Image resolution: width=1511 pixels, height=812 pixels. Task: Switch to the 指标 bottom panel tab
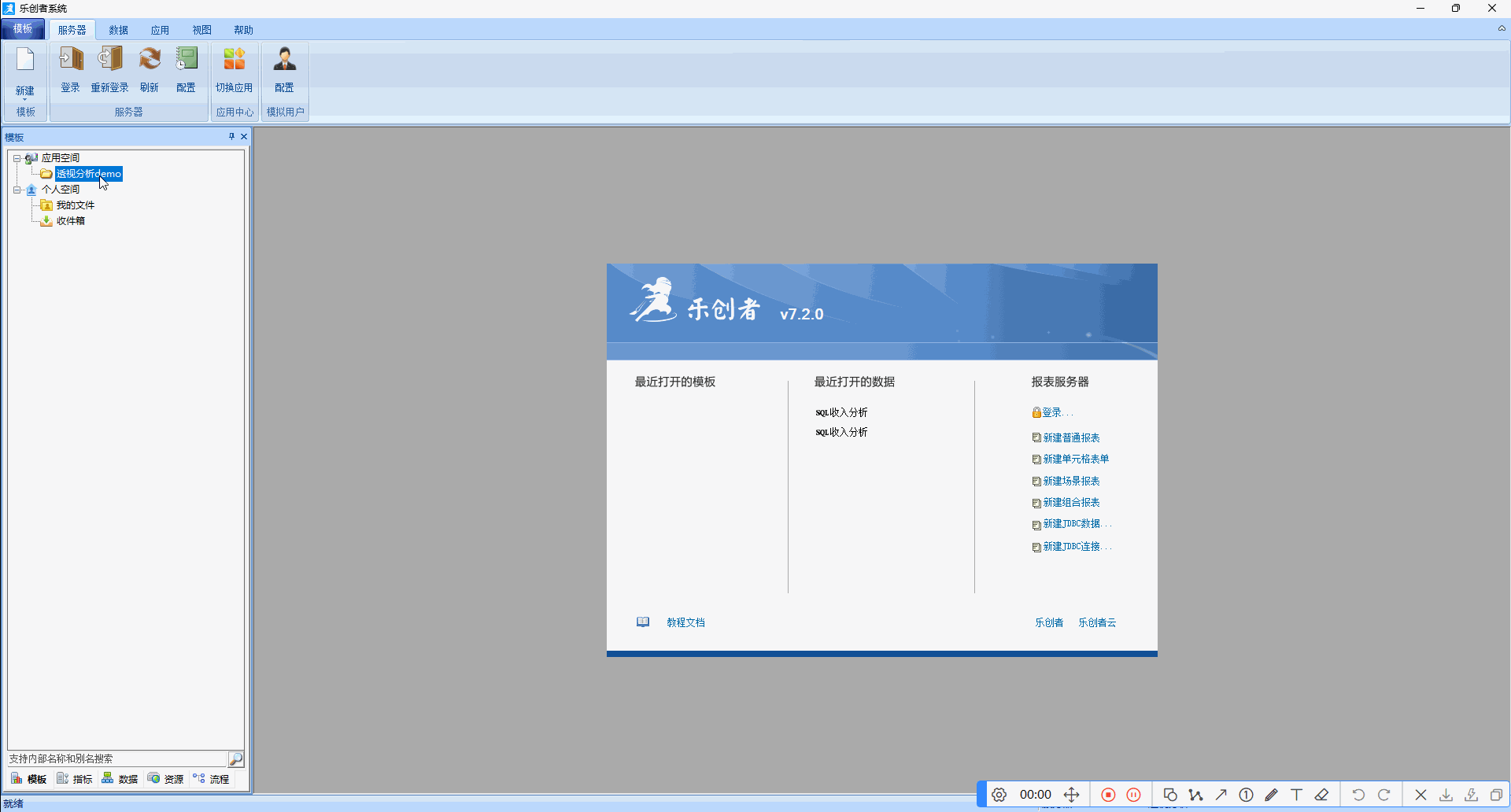(x=76, y=779)
